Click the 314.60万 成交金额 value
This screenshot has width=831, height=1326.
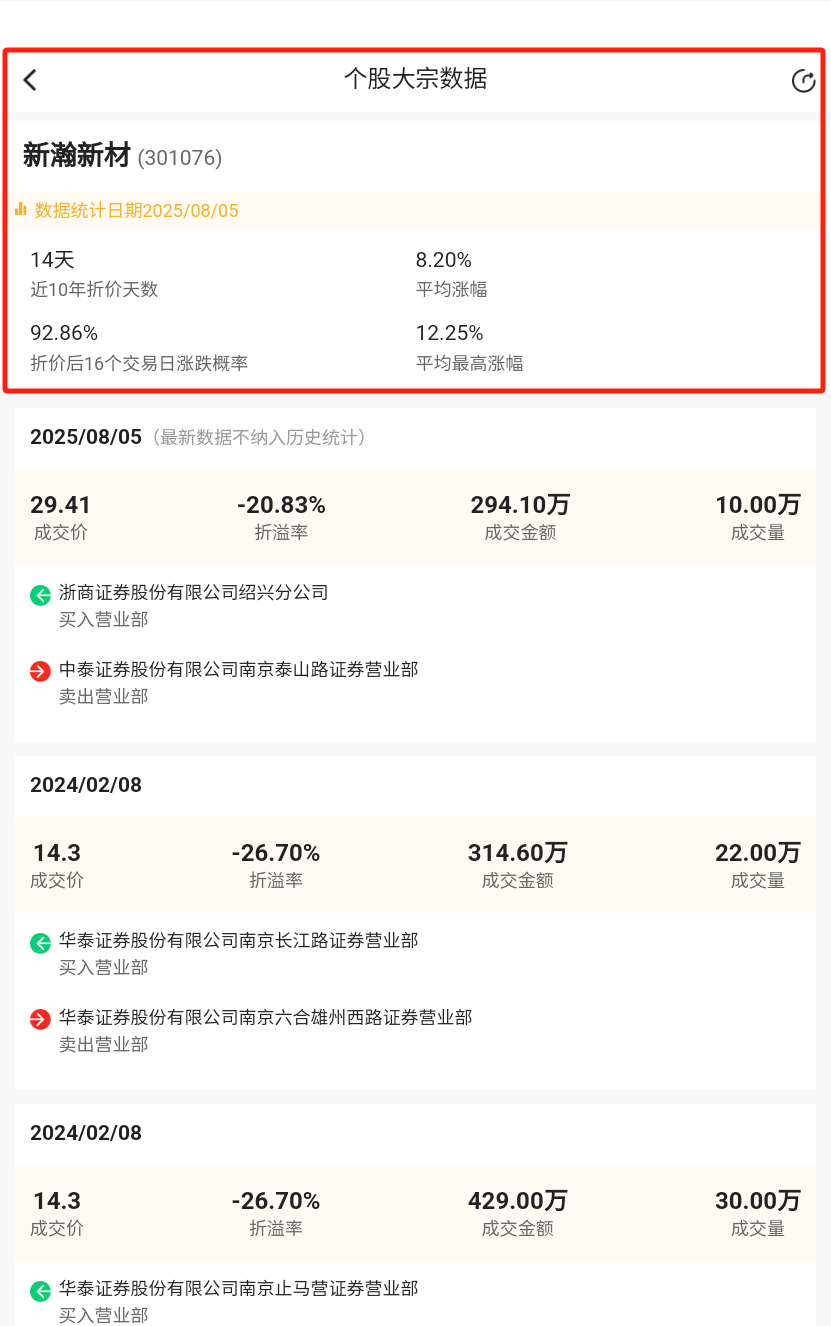(x=518, y=853)
